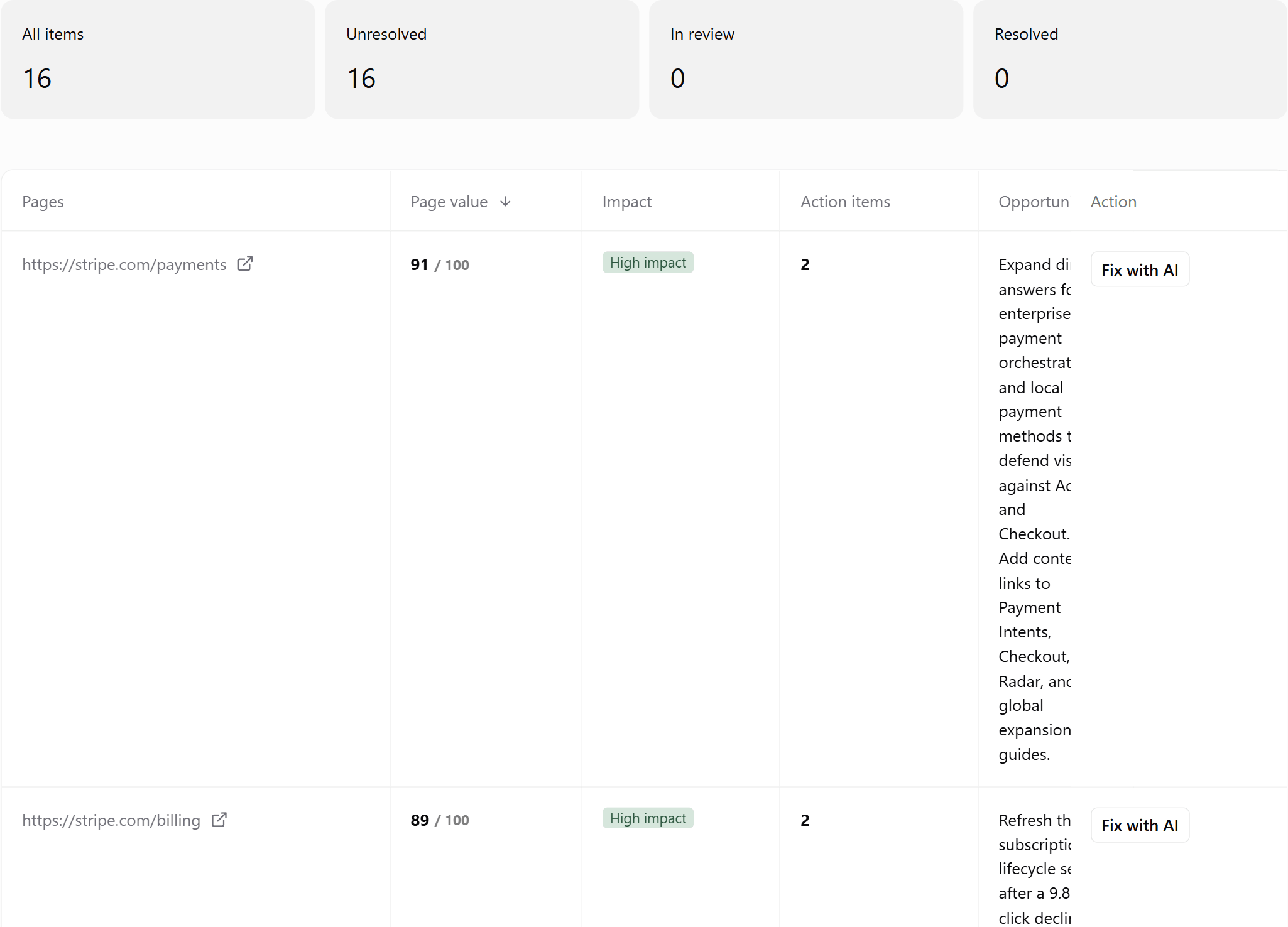1288x927 pixels.
Task: Click the Action items column header
Action: 845,202
